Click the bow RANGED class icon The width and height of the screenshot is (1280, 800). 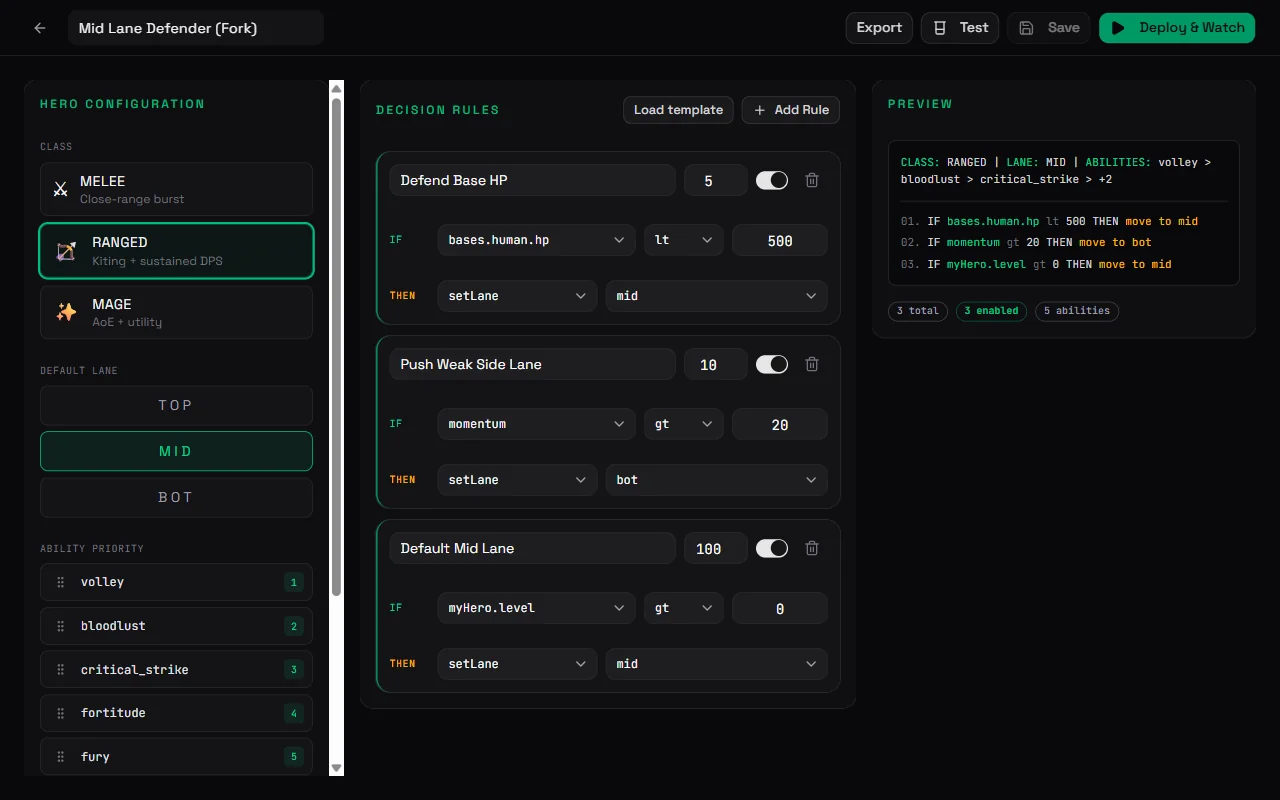coord(66,251)
